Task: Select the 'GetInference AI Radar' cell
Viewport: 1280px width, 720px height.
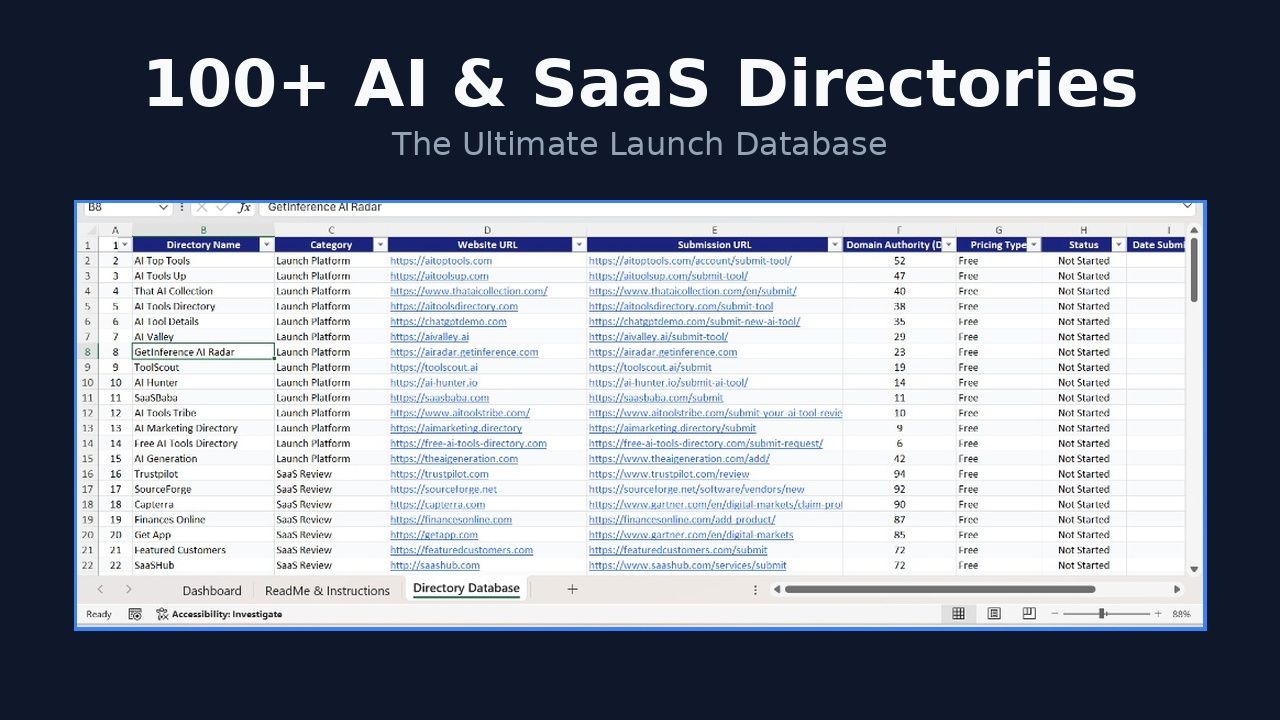Action: (x=203, y=352)
